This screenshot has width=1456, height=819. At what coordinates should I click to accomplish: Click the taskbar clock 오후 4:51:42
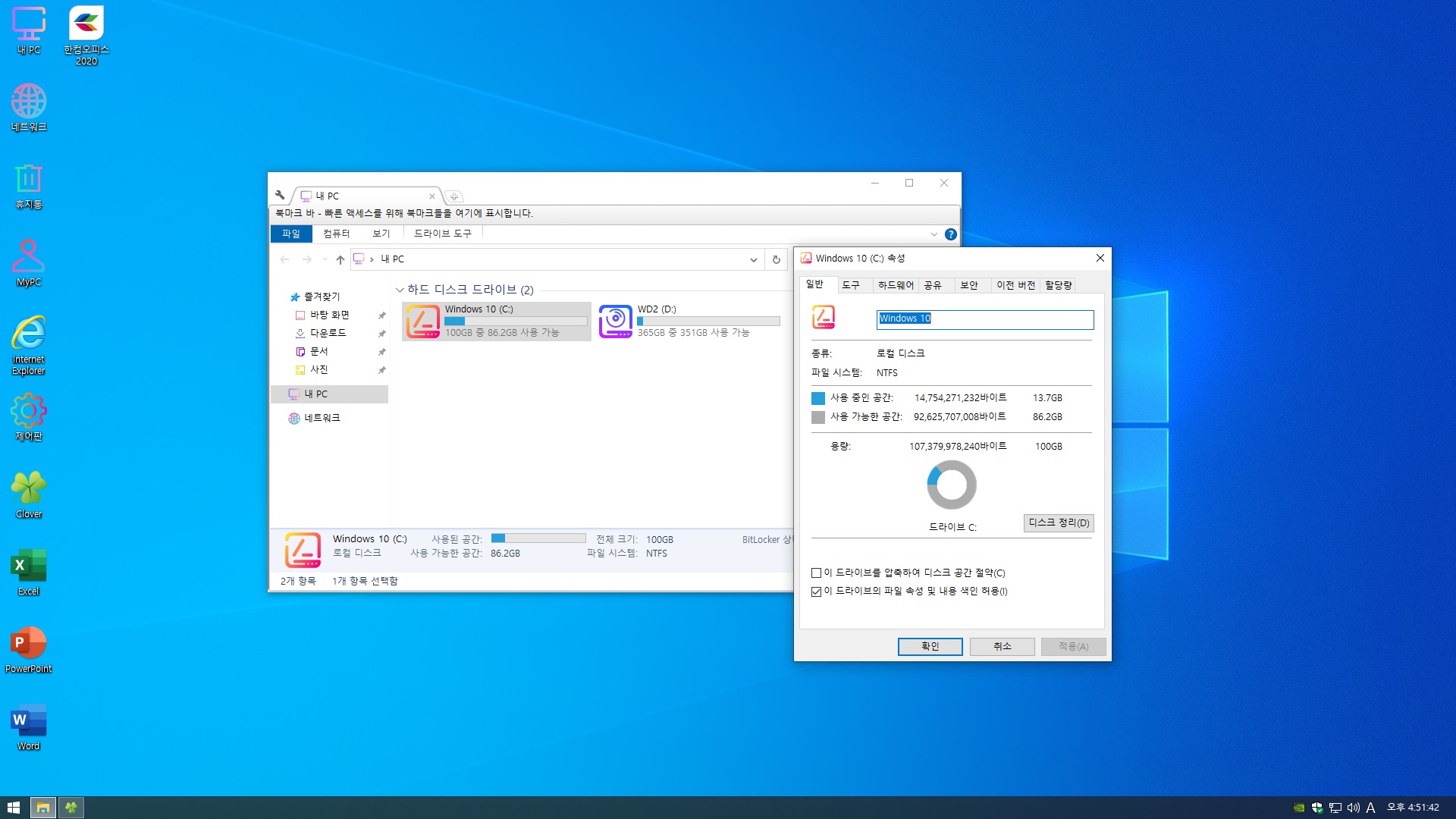pyautogui.click(x=1413, y=808)
